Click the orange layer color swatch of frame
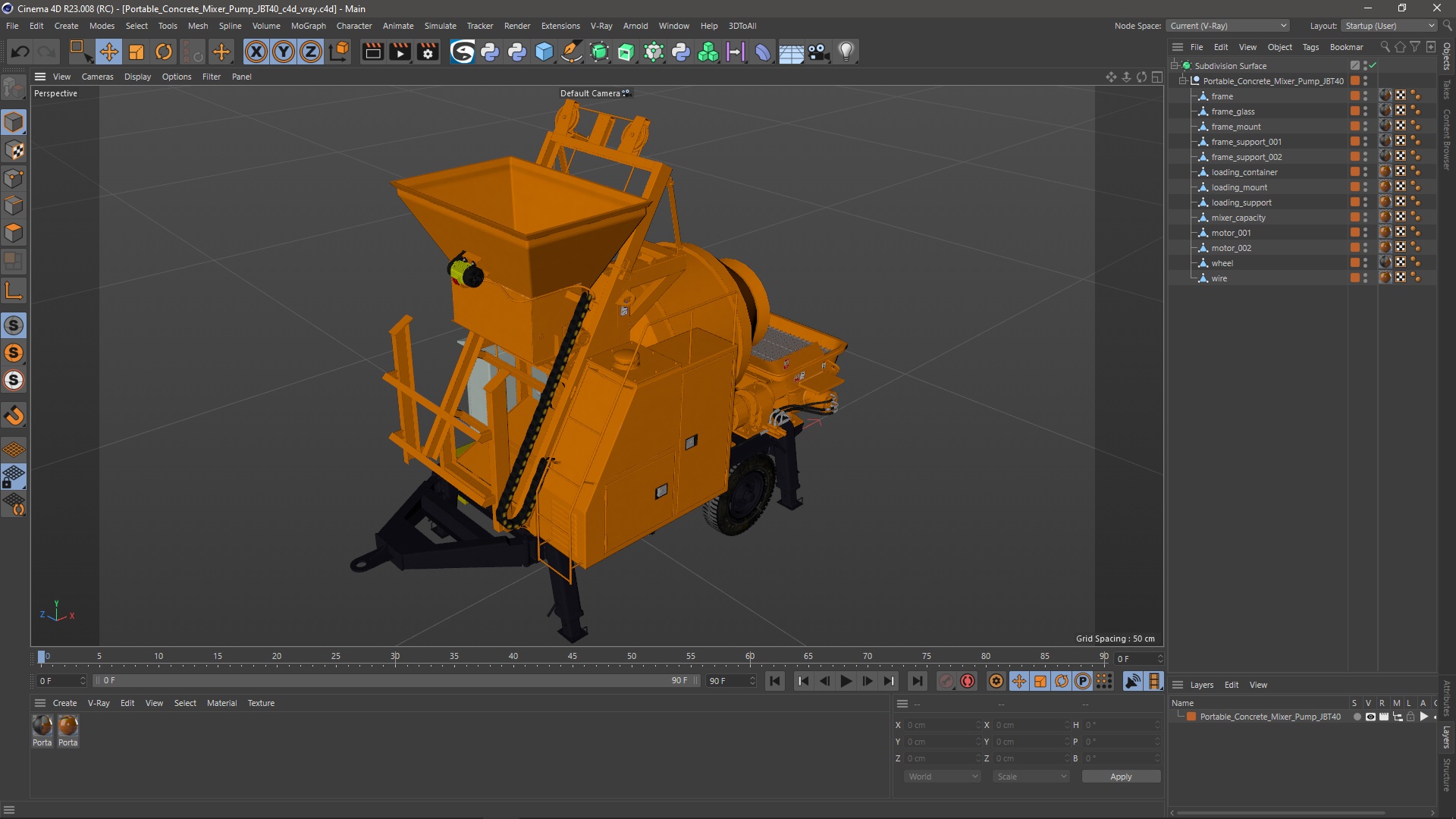The height and width of the screenshot is (819, 1456). [1354, 96]
